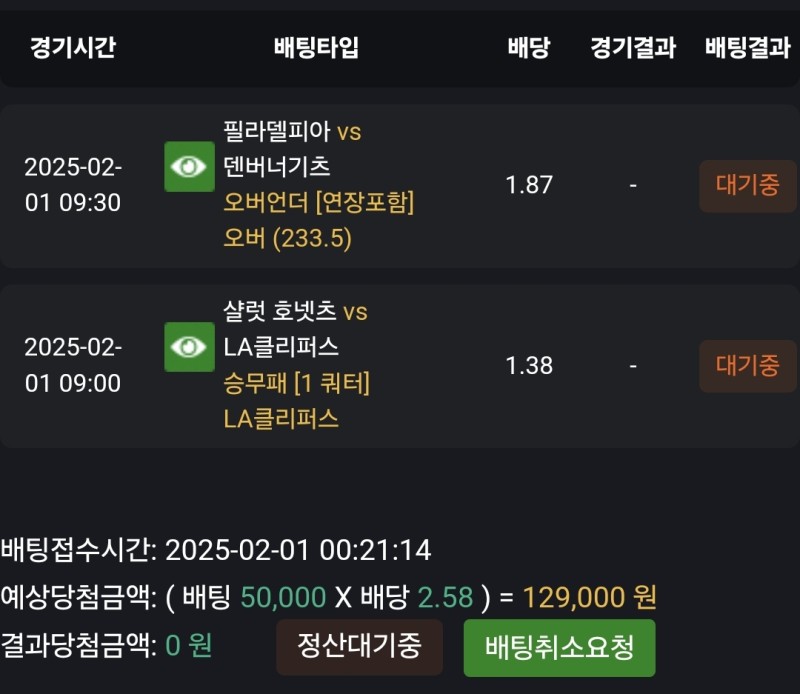
Task: Open the 필라델피아 vs 덴버너기츠 match title
Action: (x=292, y=149)
